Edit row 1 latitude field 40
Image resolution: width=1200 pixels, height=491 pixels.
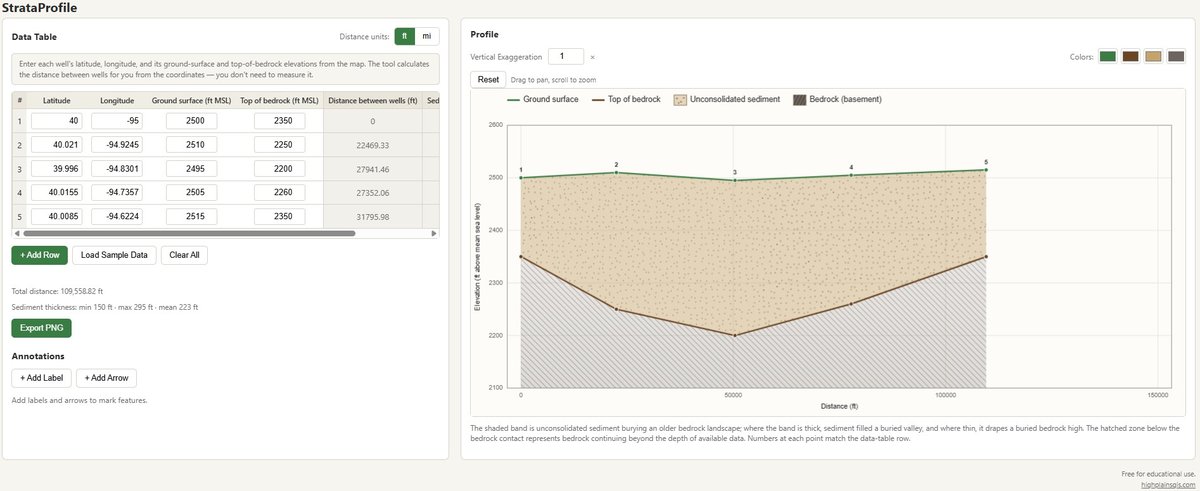pyautogui.click(x=57, y=121)
